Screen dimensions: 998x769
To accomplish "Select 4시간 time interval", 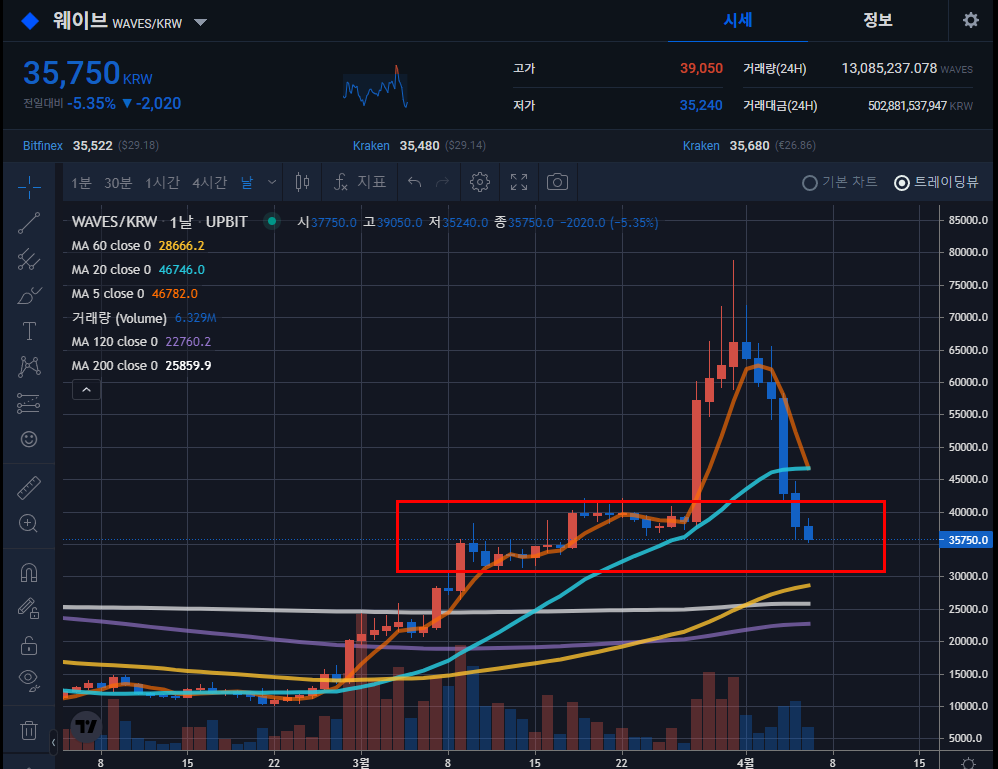I will coord(210,183).
